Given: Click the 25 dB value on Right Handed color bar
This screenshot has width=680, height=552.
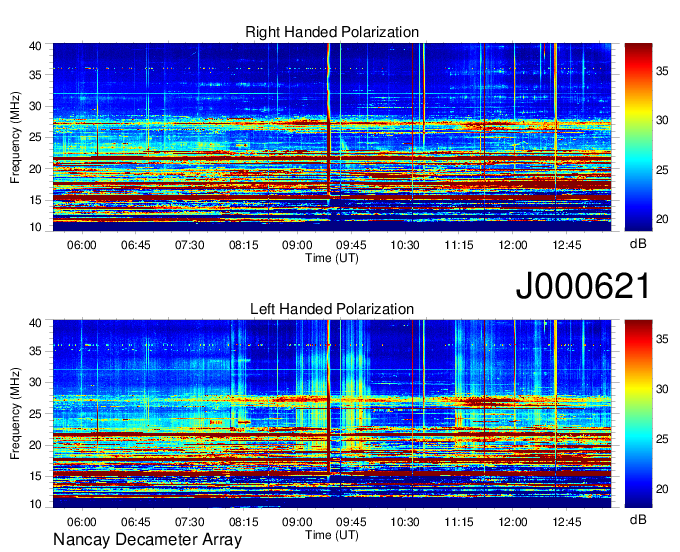Looking at the screenshot, I should [x=662, y=170].
